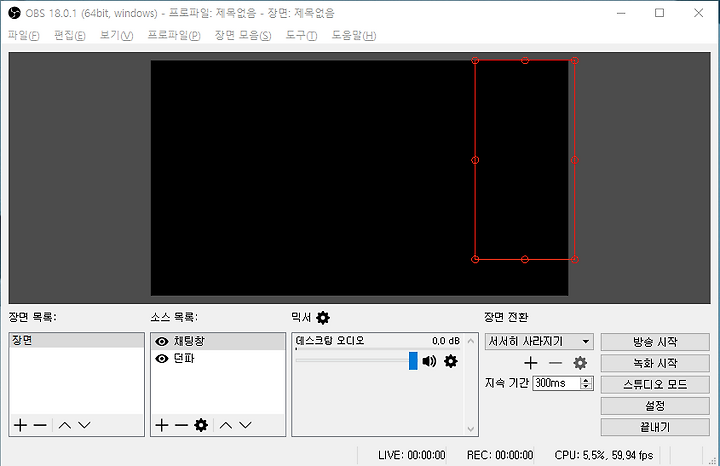The width and height of the screenshot is (720, 466).
Task: Open the 도움말(H) menu
Action: pyautogui.click(x=354, y=35)
